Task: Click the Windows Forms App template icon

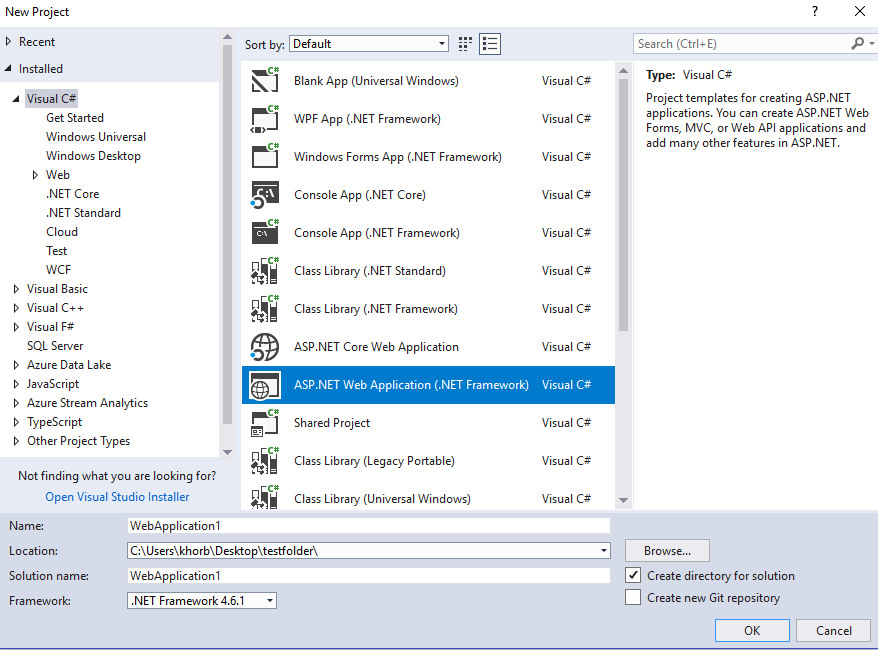Action: click(x=265, y=156)
